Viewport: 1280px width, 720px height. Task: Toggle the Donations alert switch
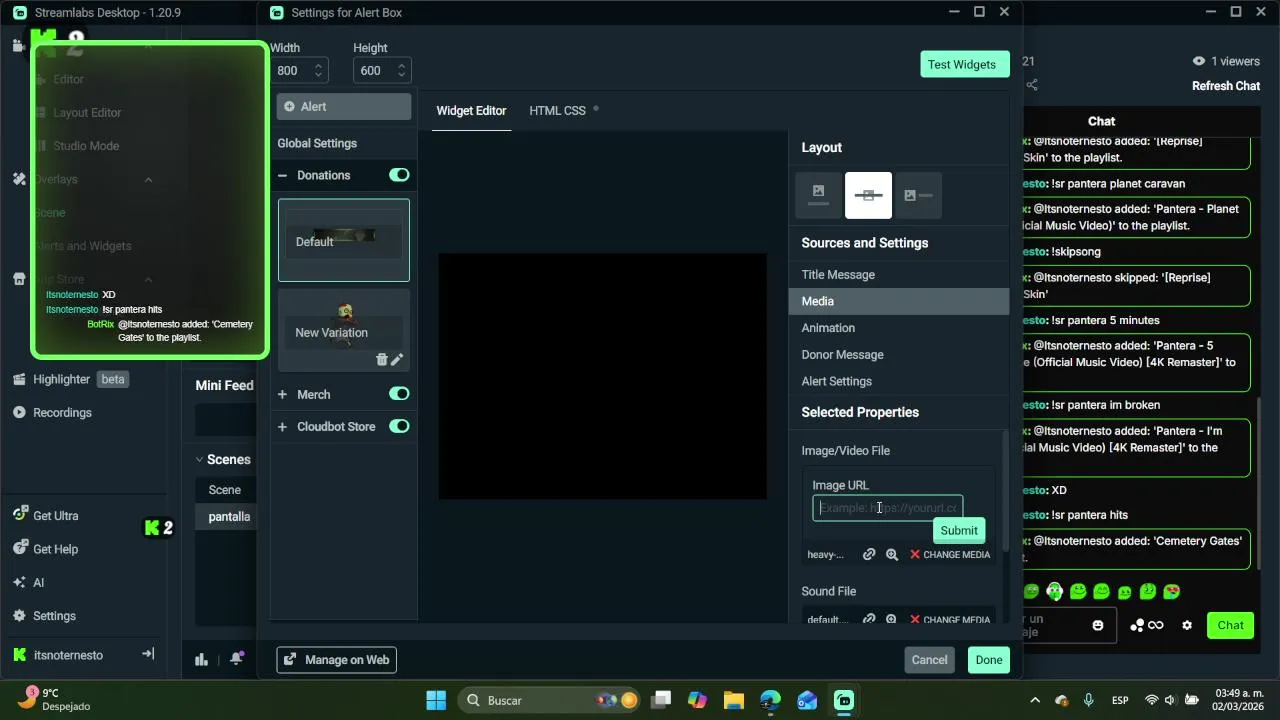[x=399, y=175]
